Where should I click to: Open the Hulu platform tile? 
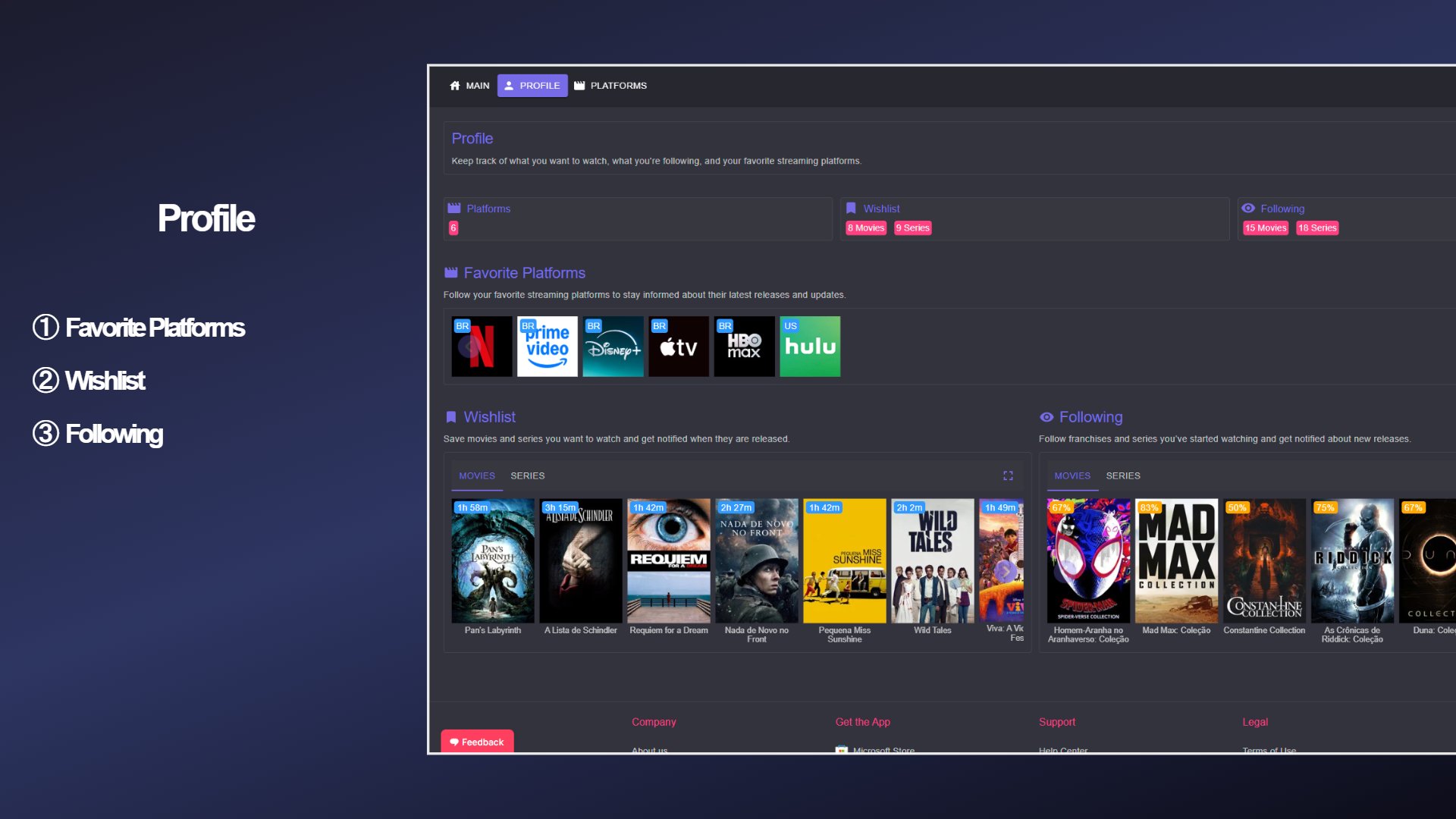810,347
